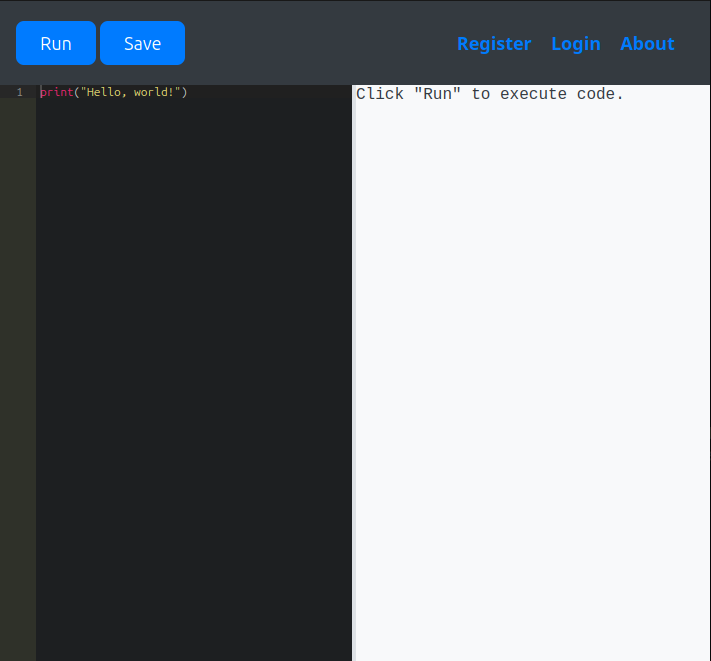This screenshot has width=711, height=661.
Task: Place cursor on the print keyword
Action: pos(56,92)
